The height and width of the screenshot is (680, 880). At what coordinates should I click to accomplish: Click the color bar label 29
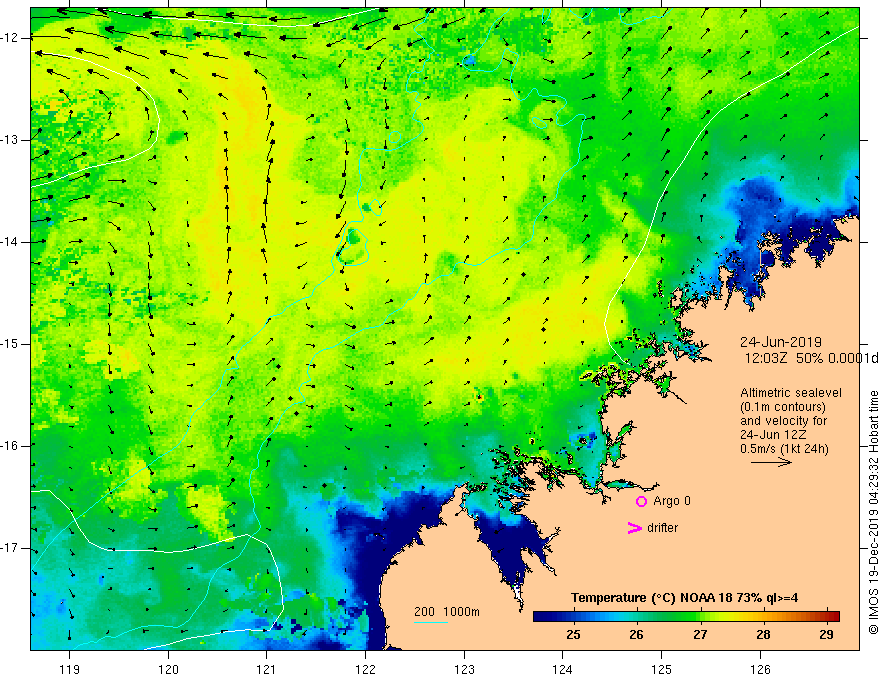pos(826,635)
